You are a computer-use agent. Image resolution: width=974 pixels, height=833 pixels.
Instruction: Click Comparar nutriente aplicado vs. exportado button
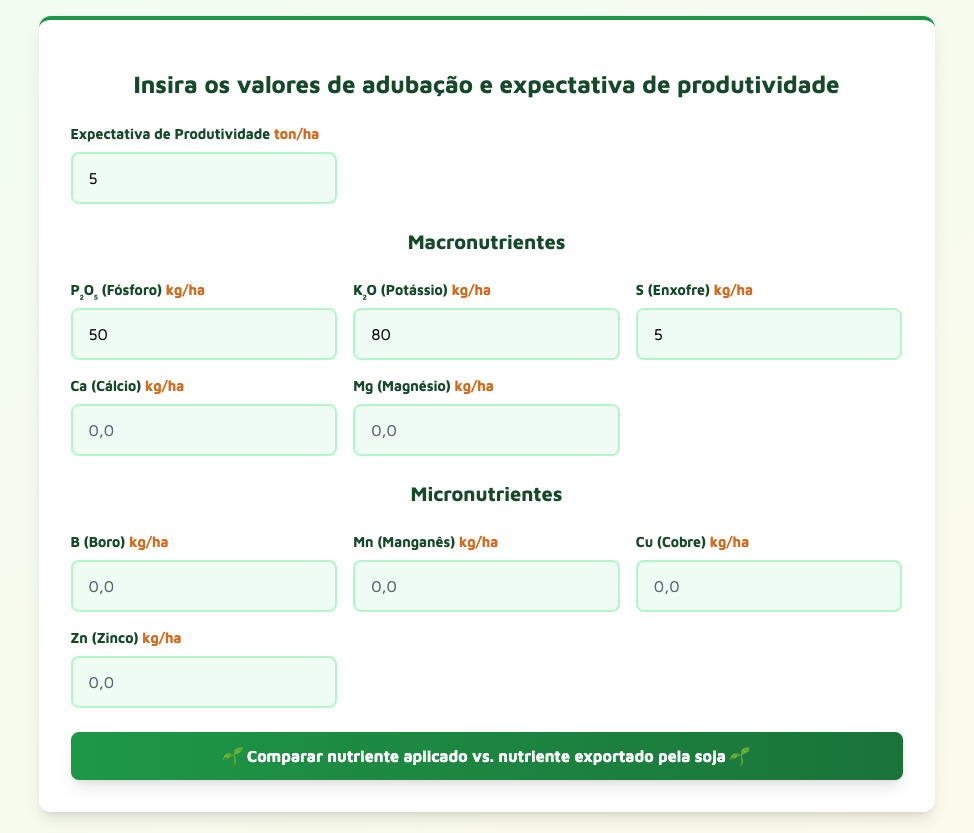486,756
